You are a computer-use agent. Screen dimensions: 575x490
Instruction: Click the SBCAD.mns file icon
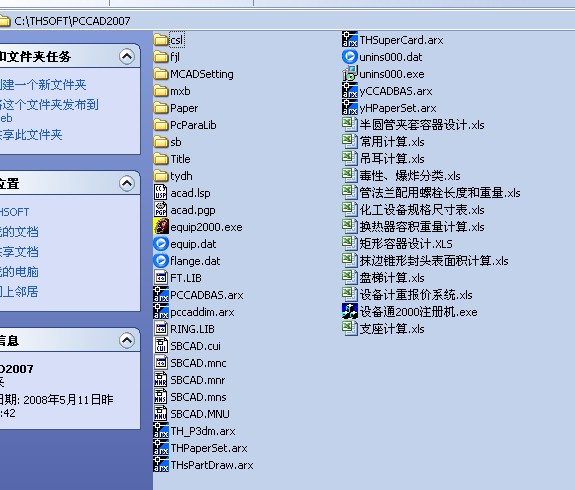point(161,396)
